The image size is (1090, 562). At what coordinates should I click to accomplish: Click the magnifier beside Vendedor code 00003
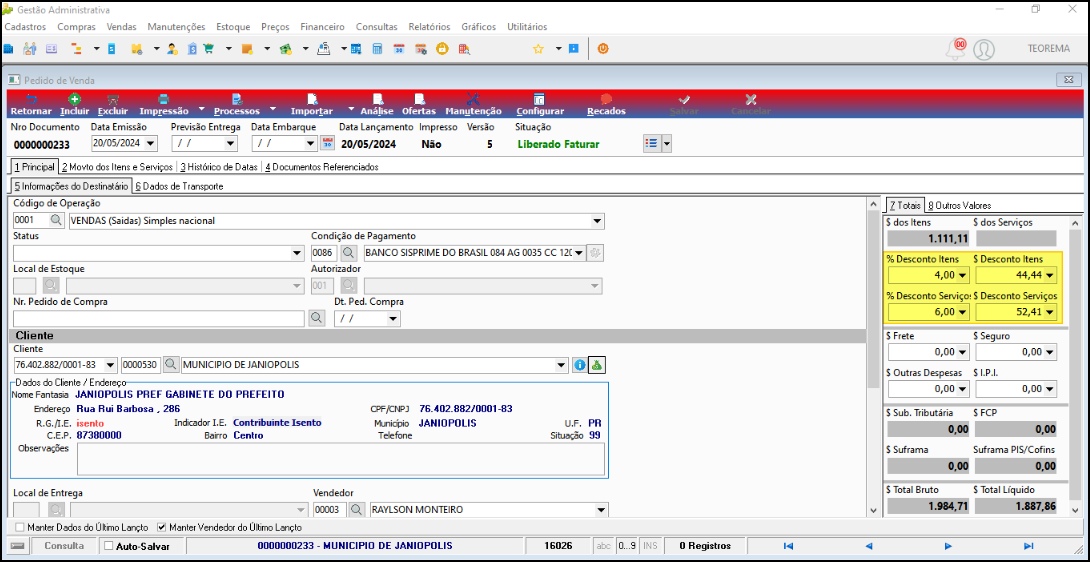click(357, 510)
